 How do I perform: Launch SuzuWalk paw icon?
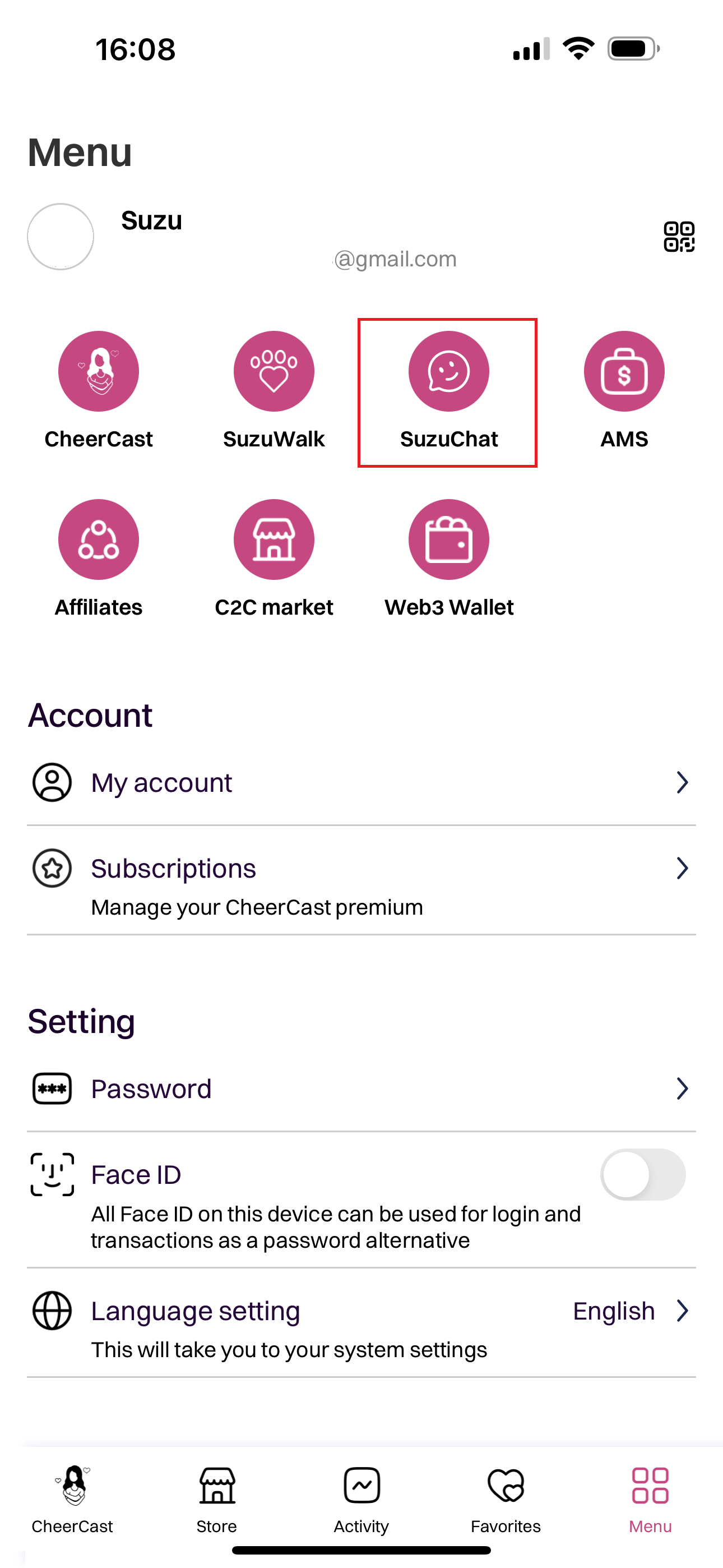click(x=274, y=371)
